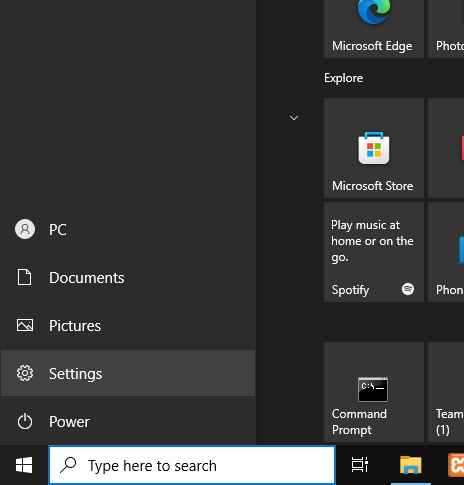
Task: Click the user avatar icon
Action: pos(25,229)
